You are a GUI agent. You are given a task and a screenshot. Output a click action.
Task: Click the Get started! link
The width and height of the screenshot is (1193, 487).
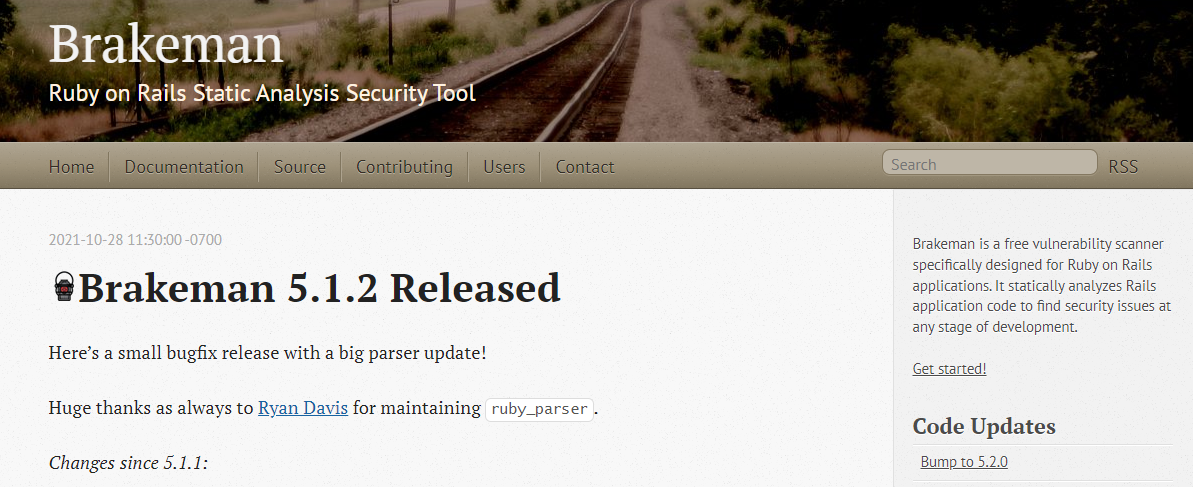tap(950, 369)
